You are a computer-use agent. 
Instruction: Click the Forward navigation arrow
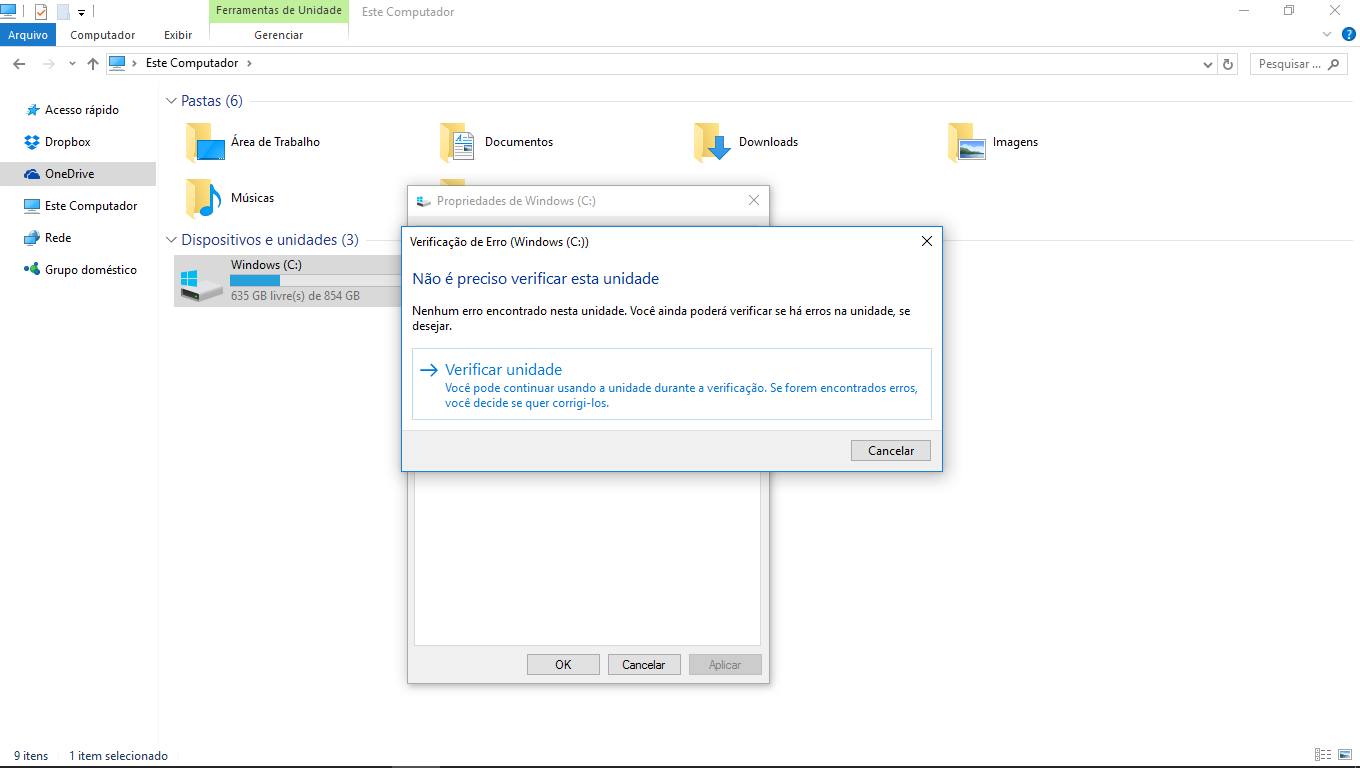click(48, 64)
